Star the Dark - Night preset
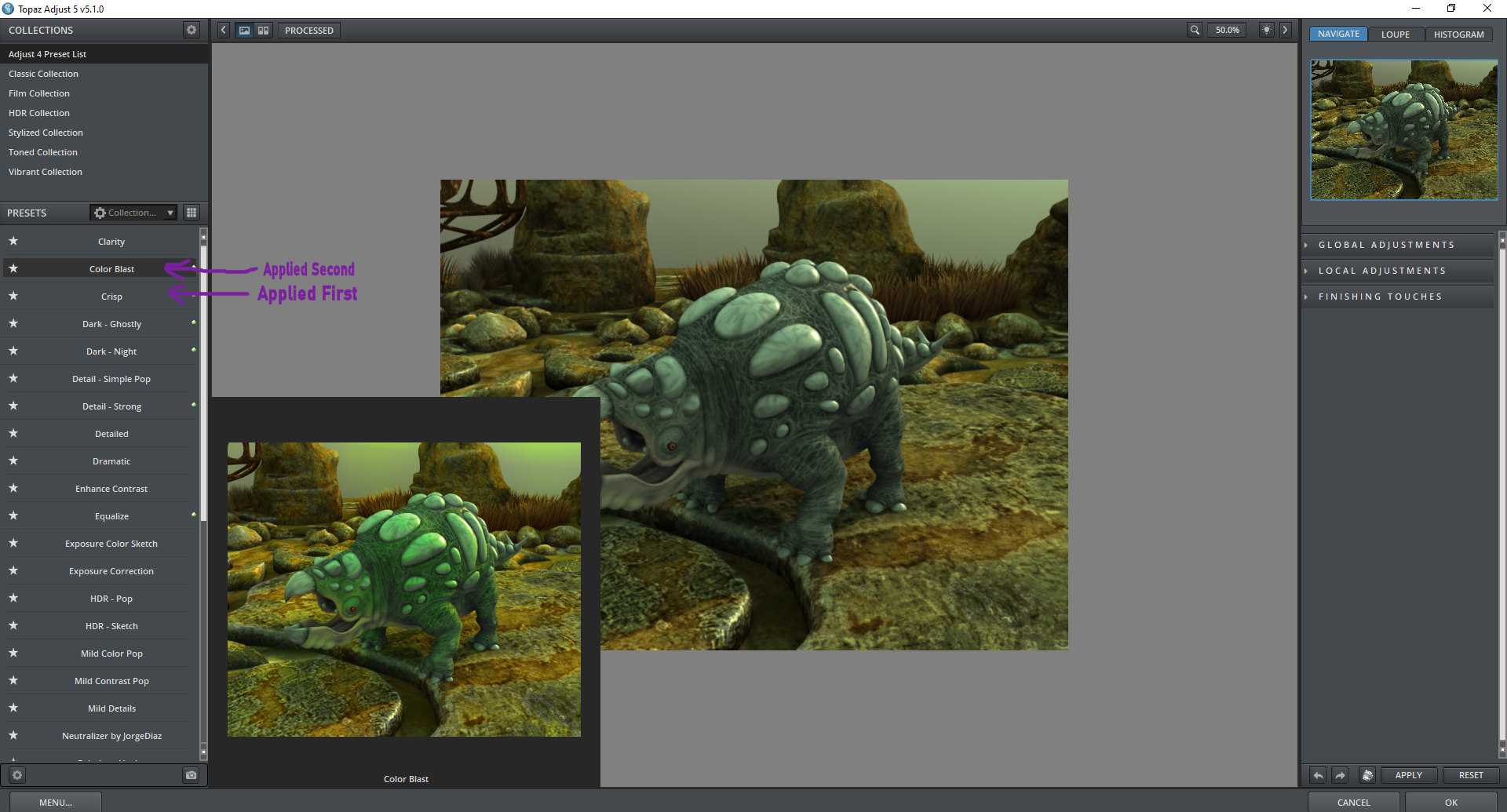This screenshot has height=812, width=1507. click(x=13, y=351)
